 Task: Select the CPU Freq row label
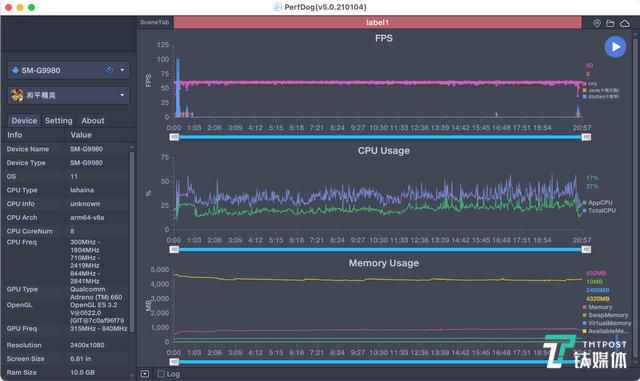[x=22, y=242]
